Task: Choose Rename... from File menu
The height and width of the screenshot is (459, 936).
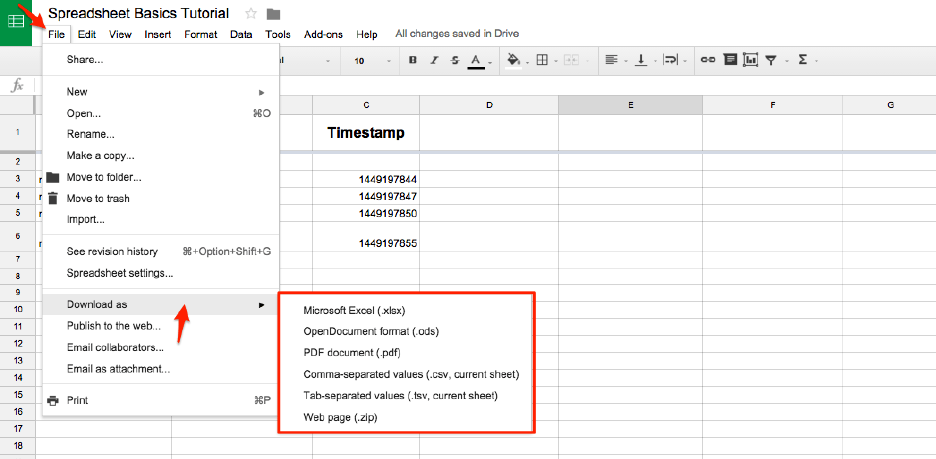Action: coord(161,134)
